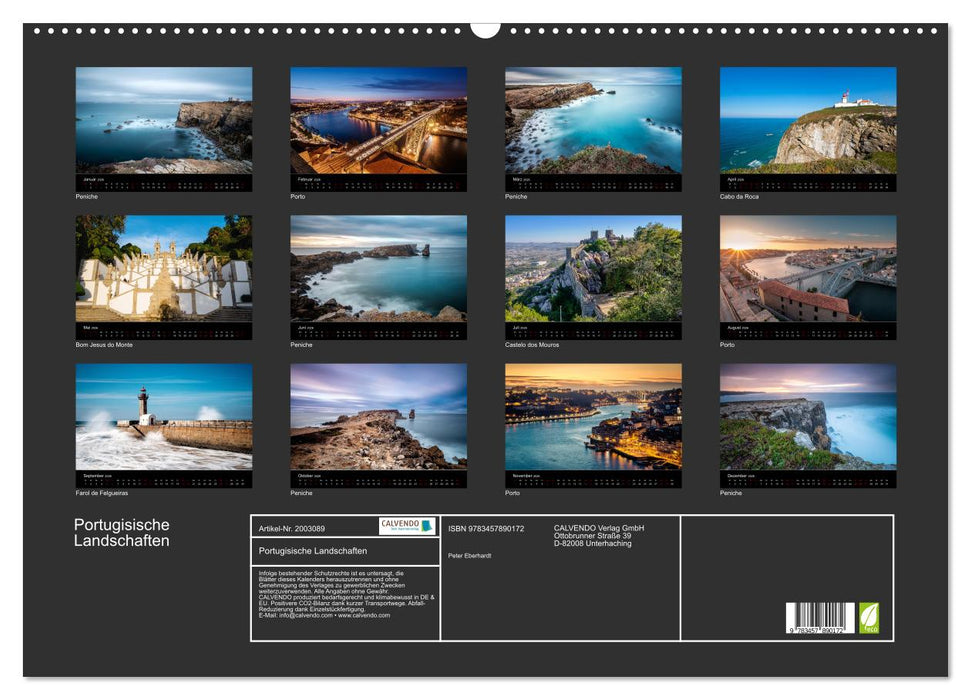Click the calendar hanging hole at top
The width and height of the screenshot is (971, 700).
click(485, 29)
